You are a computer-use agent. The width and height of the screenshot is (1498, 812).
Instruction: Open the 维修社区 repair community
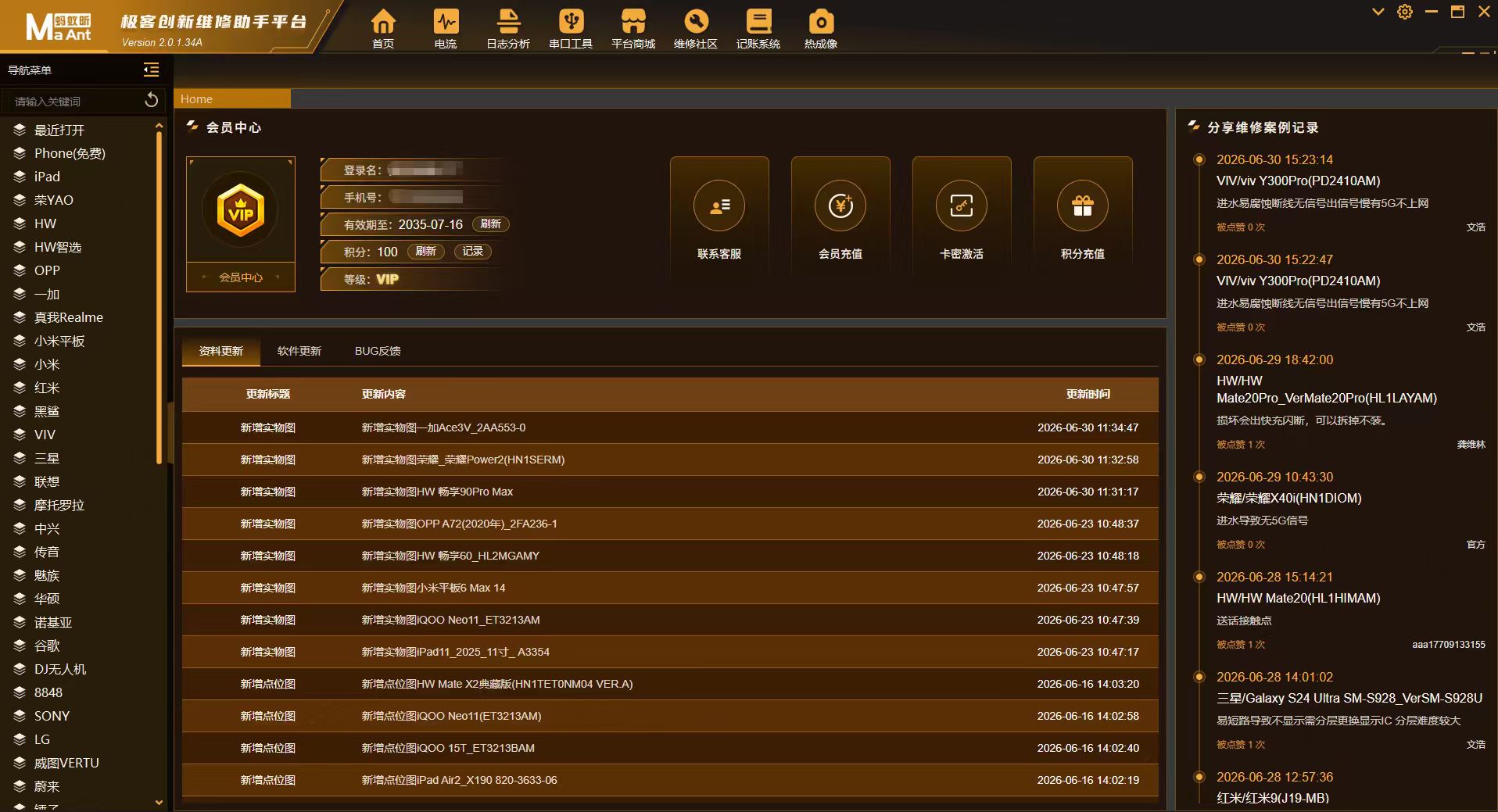coord(696,29)
